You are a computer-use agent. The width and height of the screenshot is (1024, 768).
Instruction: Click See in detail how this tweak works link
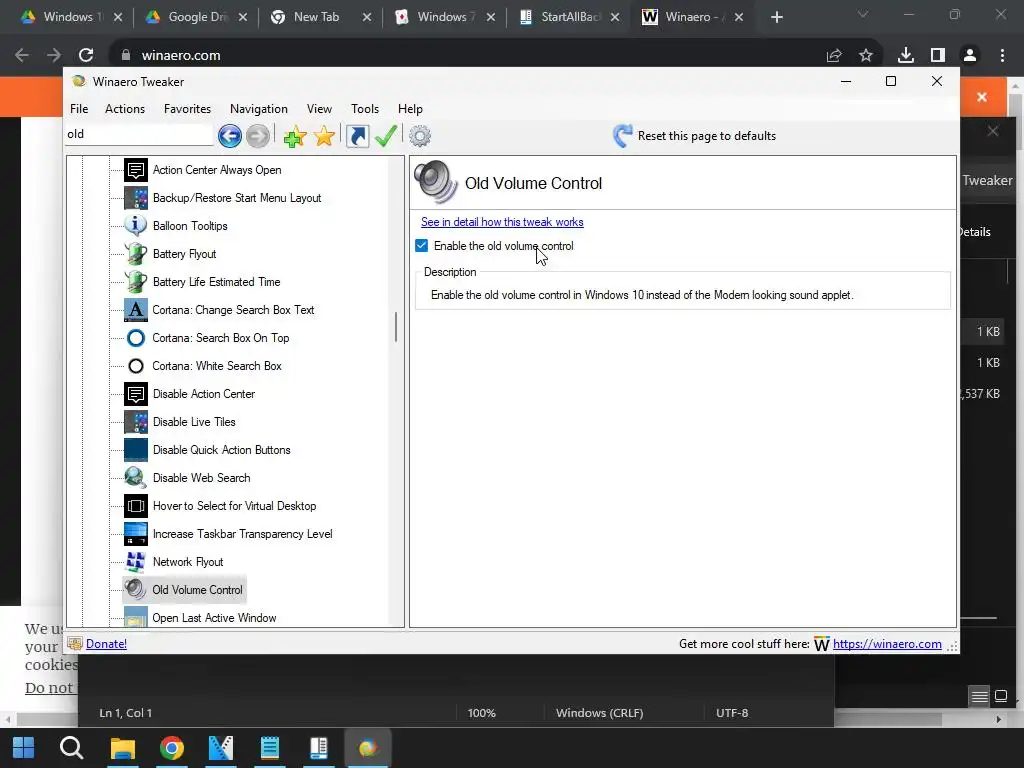(502, 222)
